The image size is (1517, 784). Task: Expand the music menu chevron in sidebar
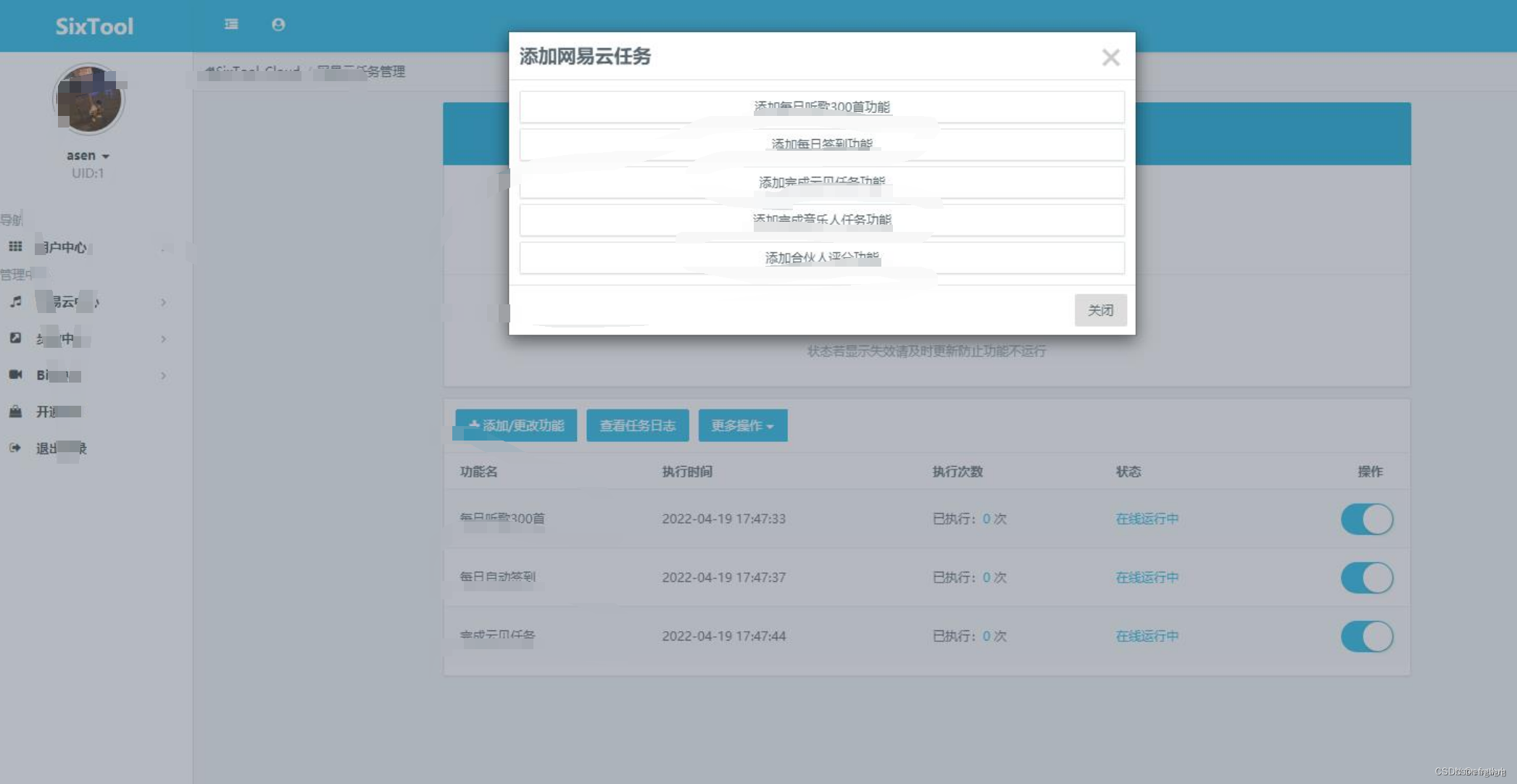(163, 302)
